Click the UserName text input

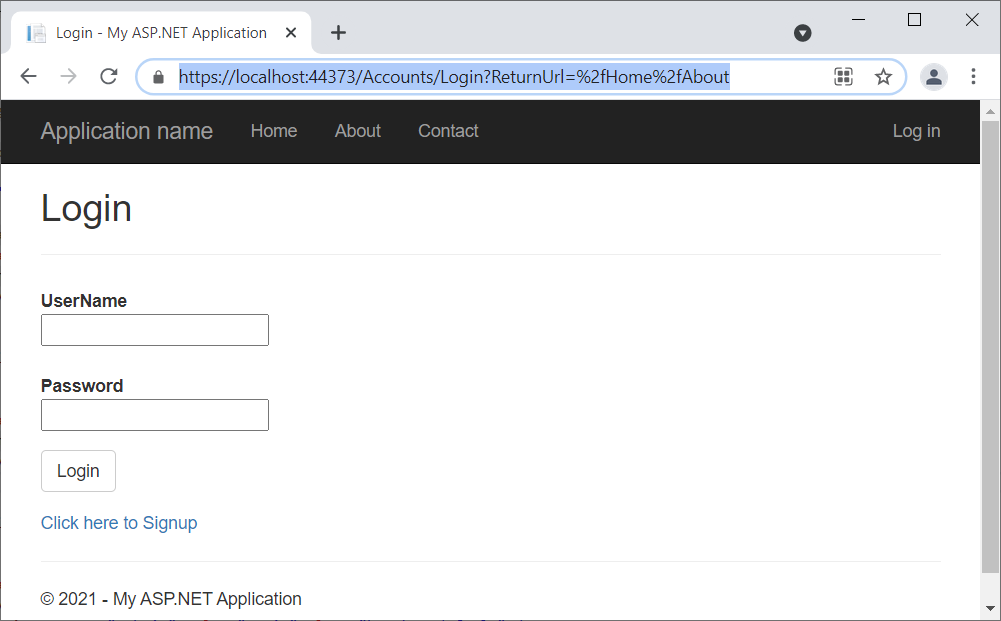coord(154,329)
